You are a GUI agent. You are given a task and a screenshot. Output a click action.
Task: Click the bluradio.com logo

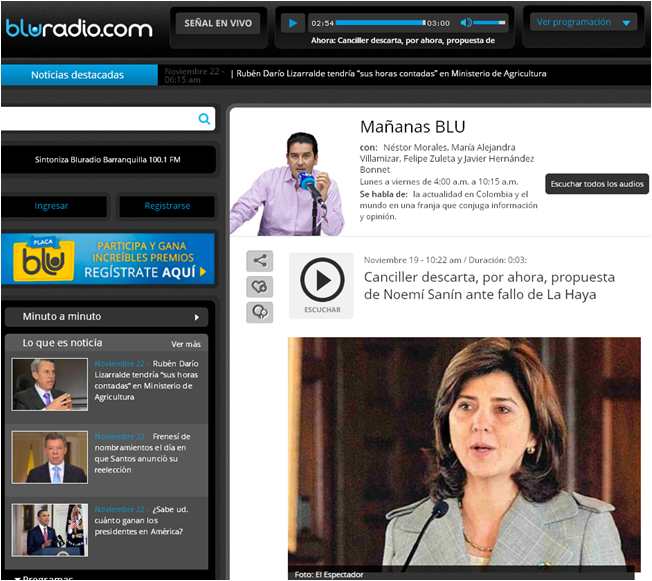[x=79, y=28]
